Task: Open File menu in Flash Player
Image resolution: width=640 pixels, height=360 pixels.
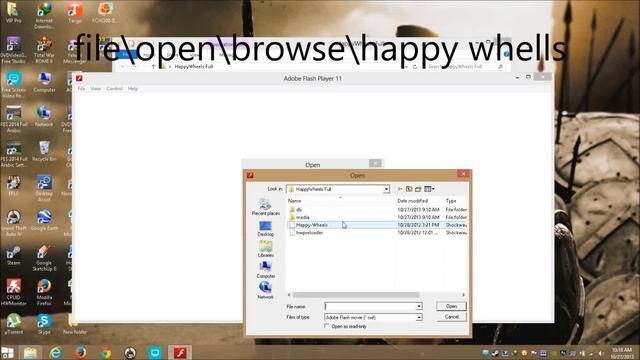Action: tap(81, 89)
